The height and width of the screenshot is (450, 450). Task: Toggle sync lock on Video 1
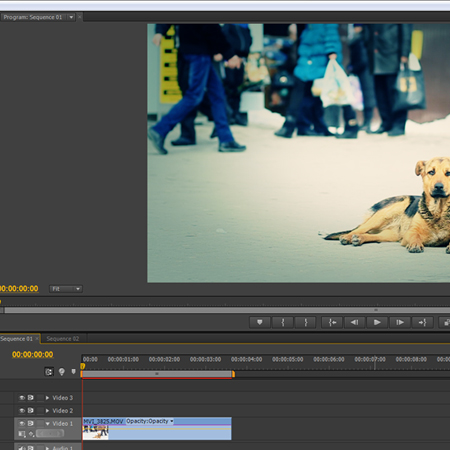coord(31,423)
